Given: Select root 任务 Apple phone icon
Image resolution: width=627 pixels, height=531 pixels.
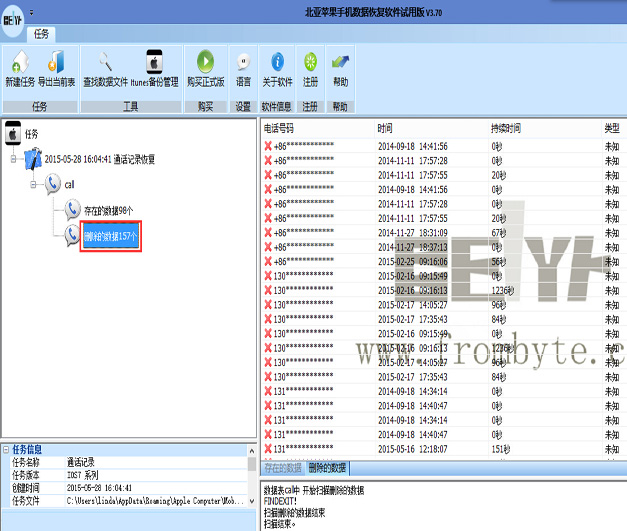Looking at the screenshot, I should (x=13, y=133).
